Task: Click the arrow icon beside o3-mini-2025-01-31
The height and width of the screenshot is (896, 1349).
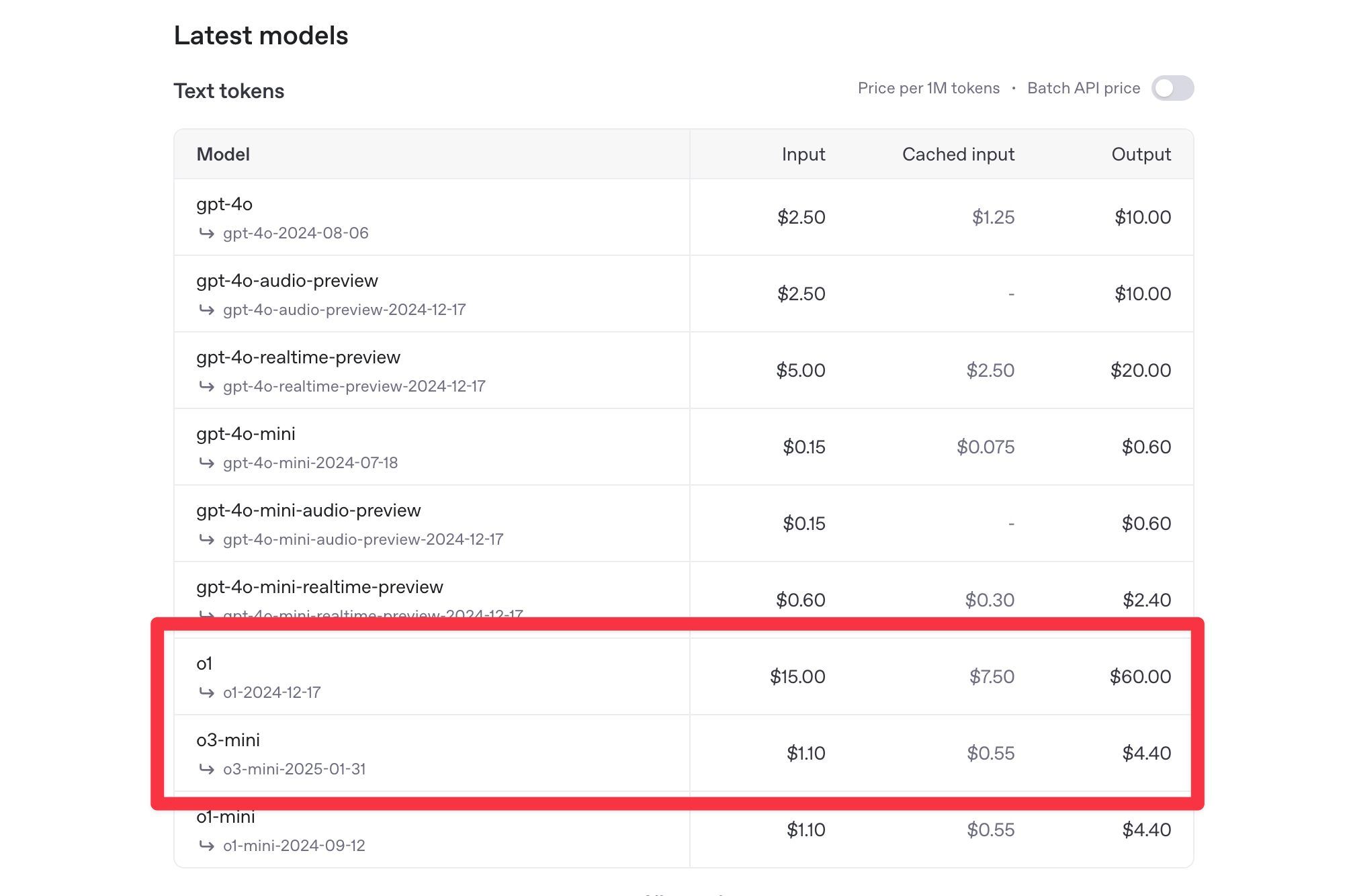Action: point(206,769)
